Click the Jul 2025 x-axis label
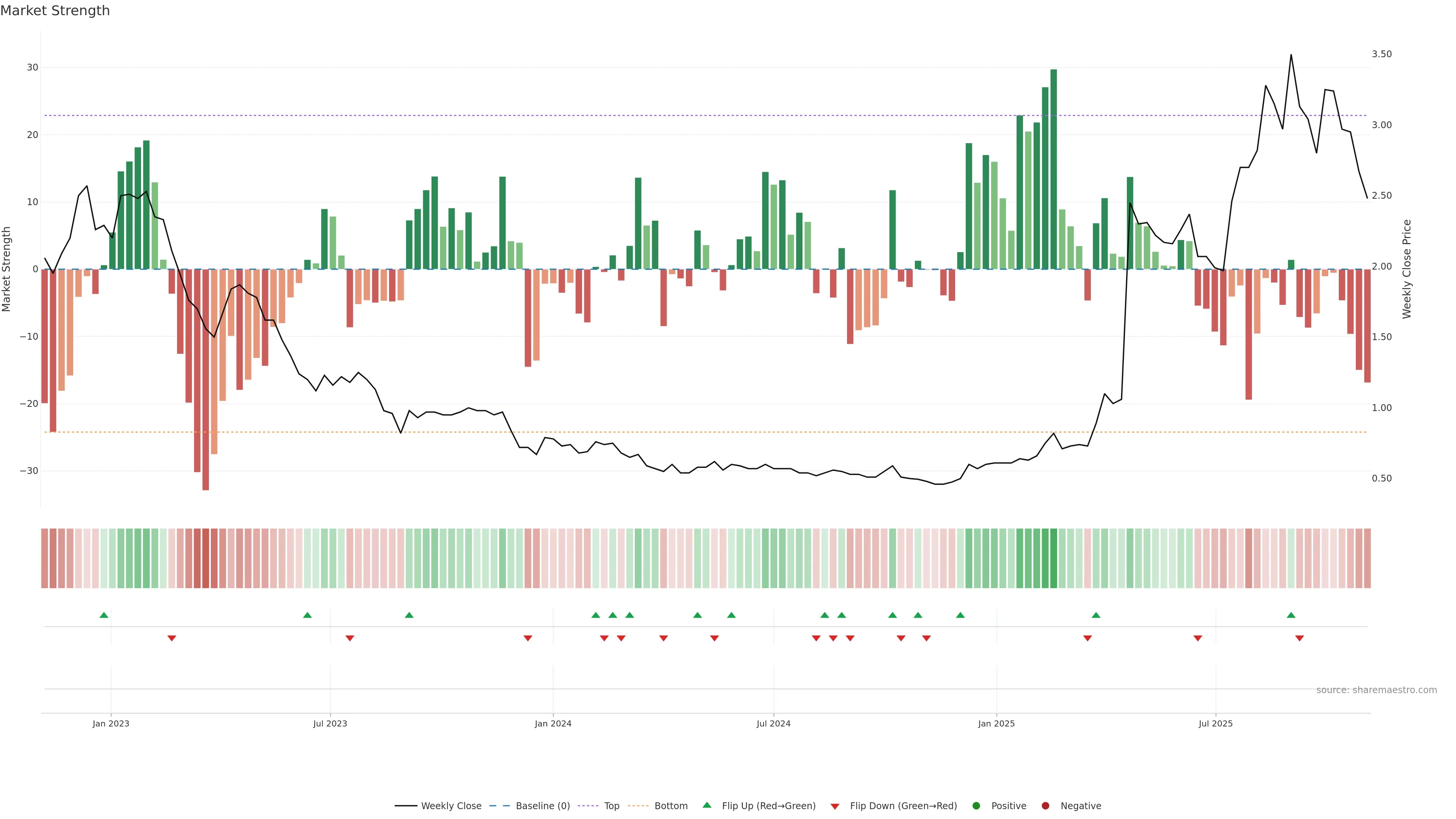Viewport: 1456px width, 819px height. point(1215,723)
